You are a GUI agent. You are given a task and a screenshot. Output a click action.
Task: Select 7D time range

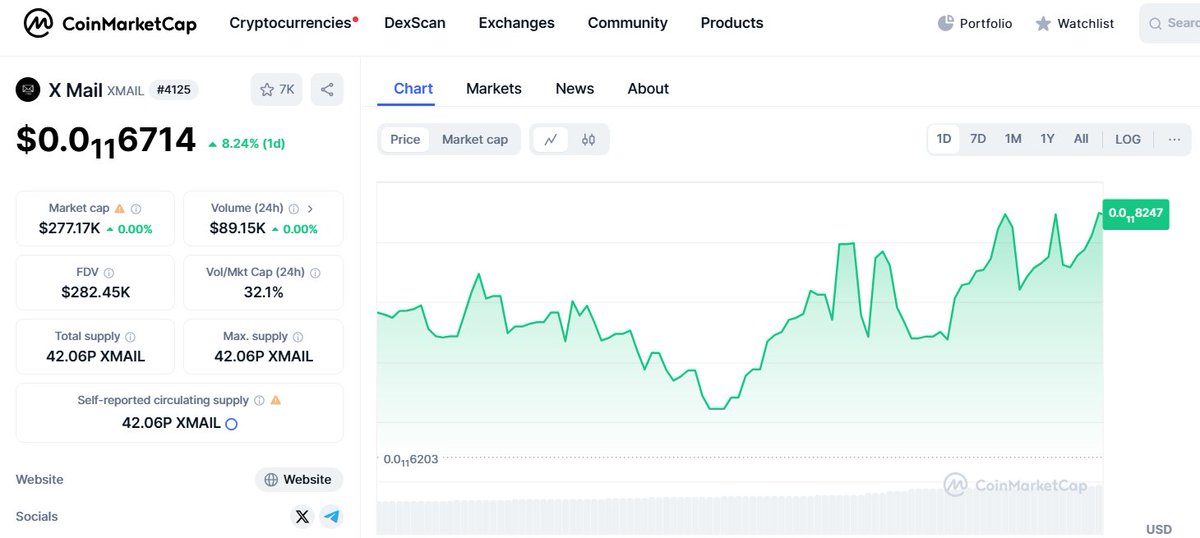(978, 139)
